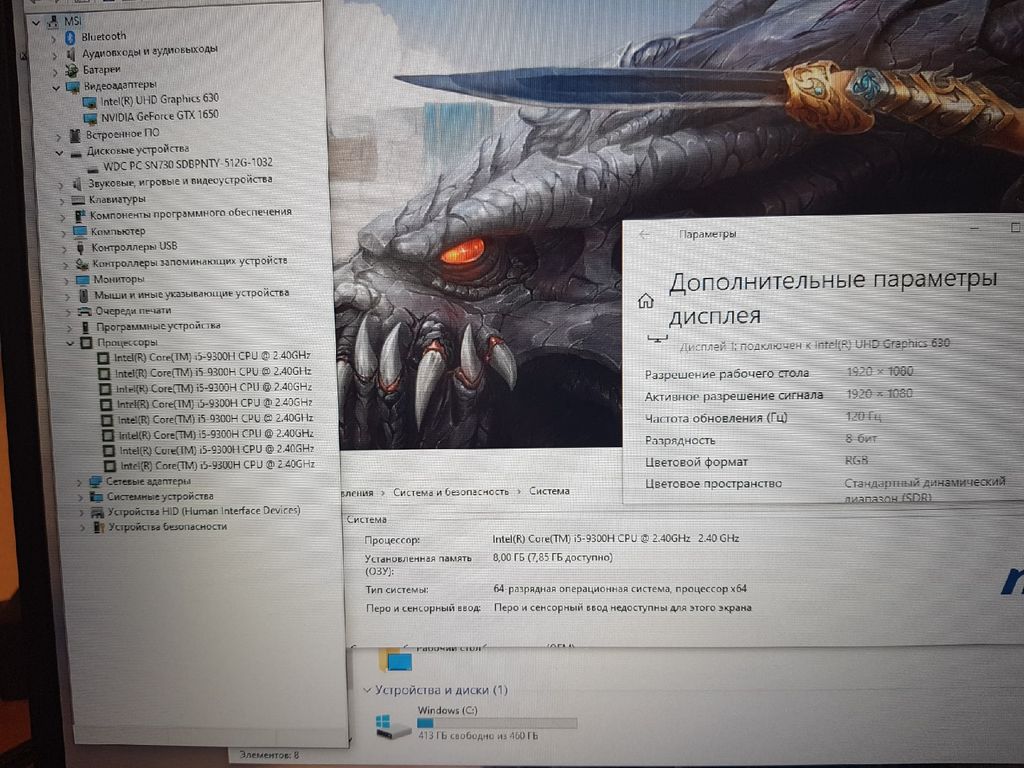Click the Windows (C:) drive label

pos(447,710)
